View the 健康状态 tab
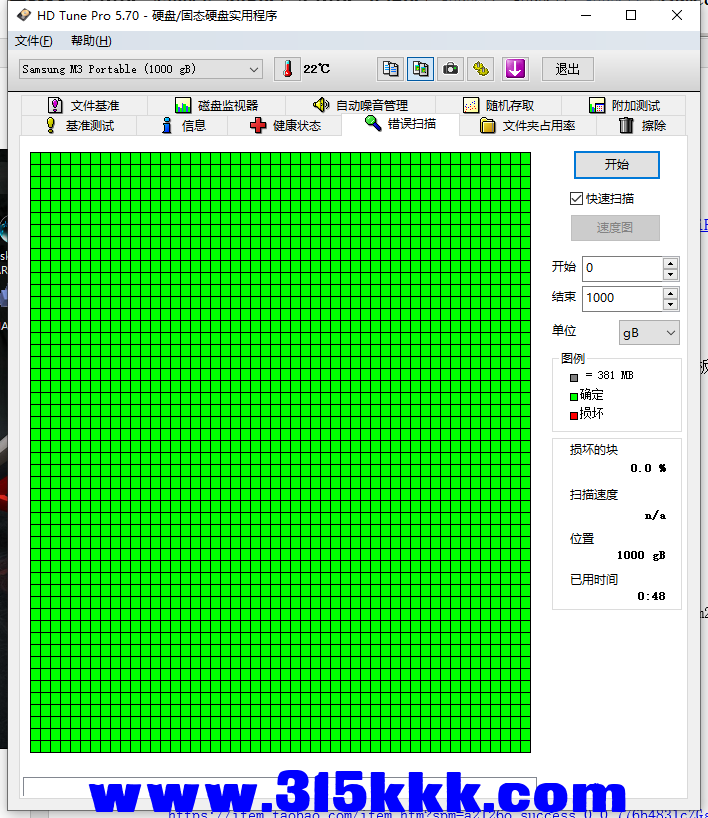 285,126
